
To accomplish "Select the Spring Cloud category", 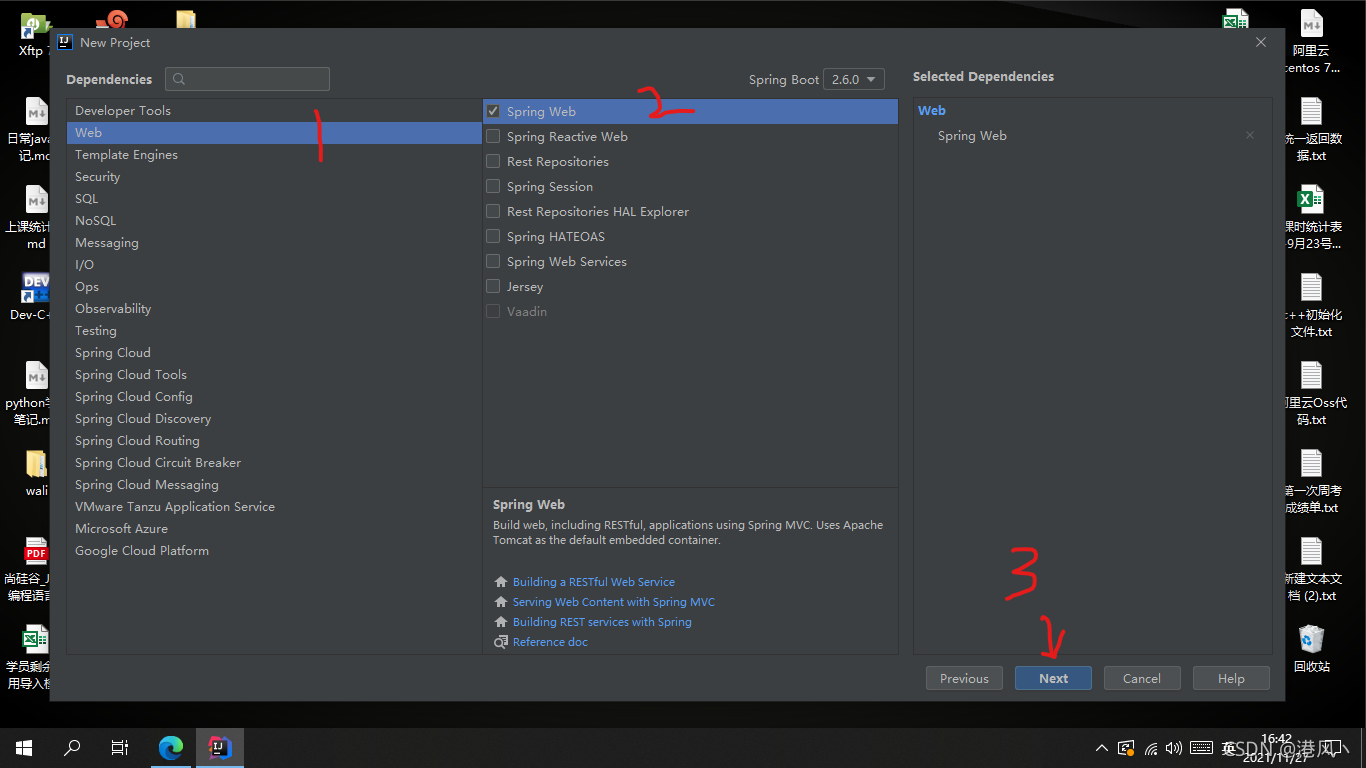I will 274,352.
